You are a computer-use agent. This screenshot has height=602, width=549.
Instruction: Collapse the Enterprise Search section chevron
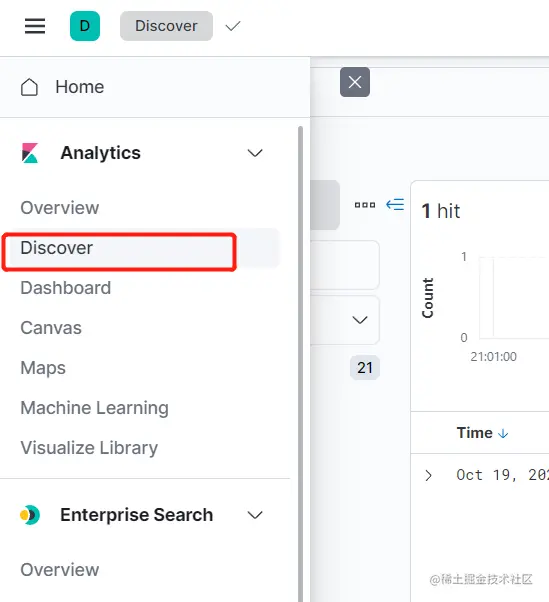pos(255,514)
